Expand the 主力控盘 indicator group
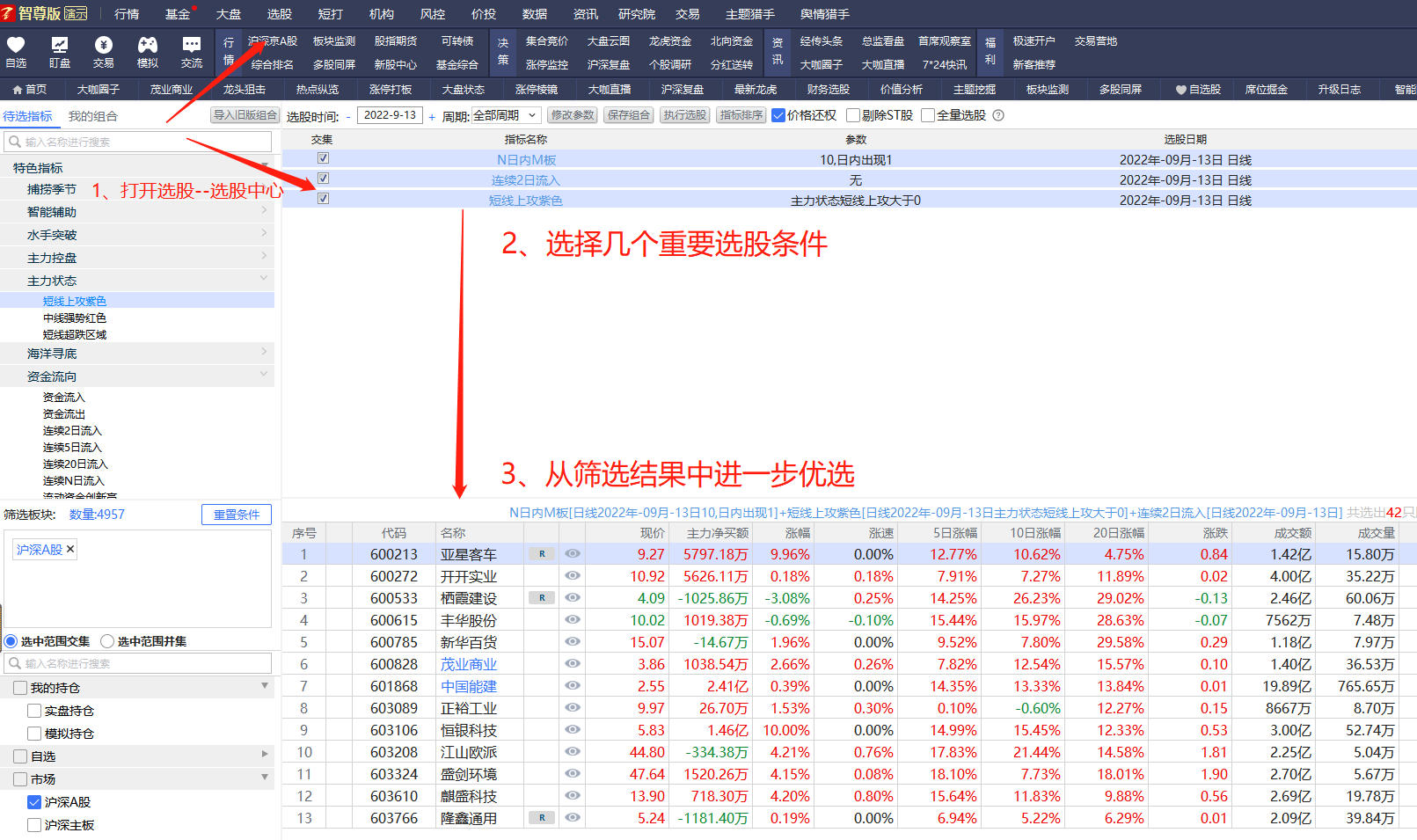1417x840 pixels. [264, 257]
